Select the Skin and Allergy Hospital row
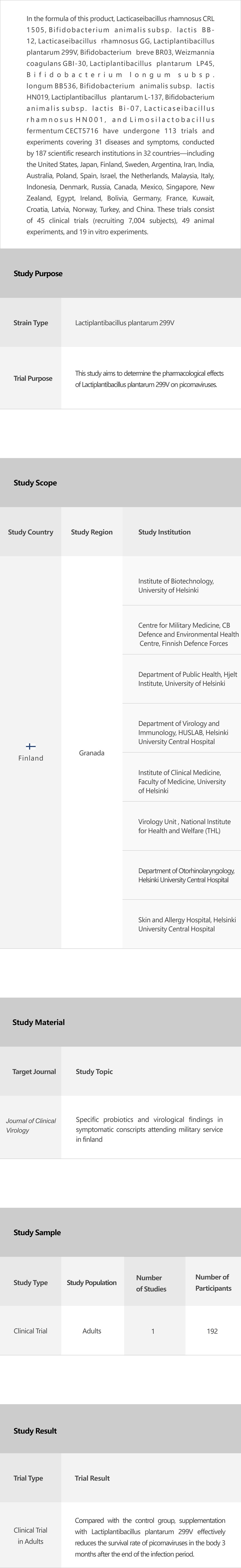This screenshot has width=241, height=1568. tap(186, 924)
